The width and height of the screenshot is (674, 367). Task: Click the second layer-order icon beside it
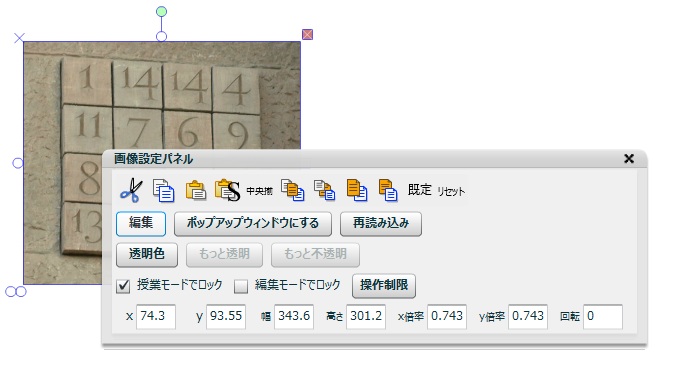[x=325, y=190]
